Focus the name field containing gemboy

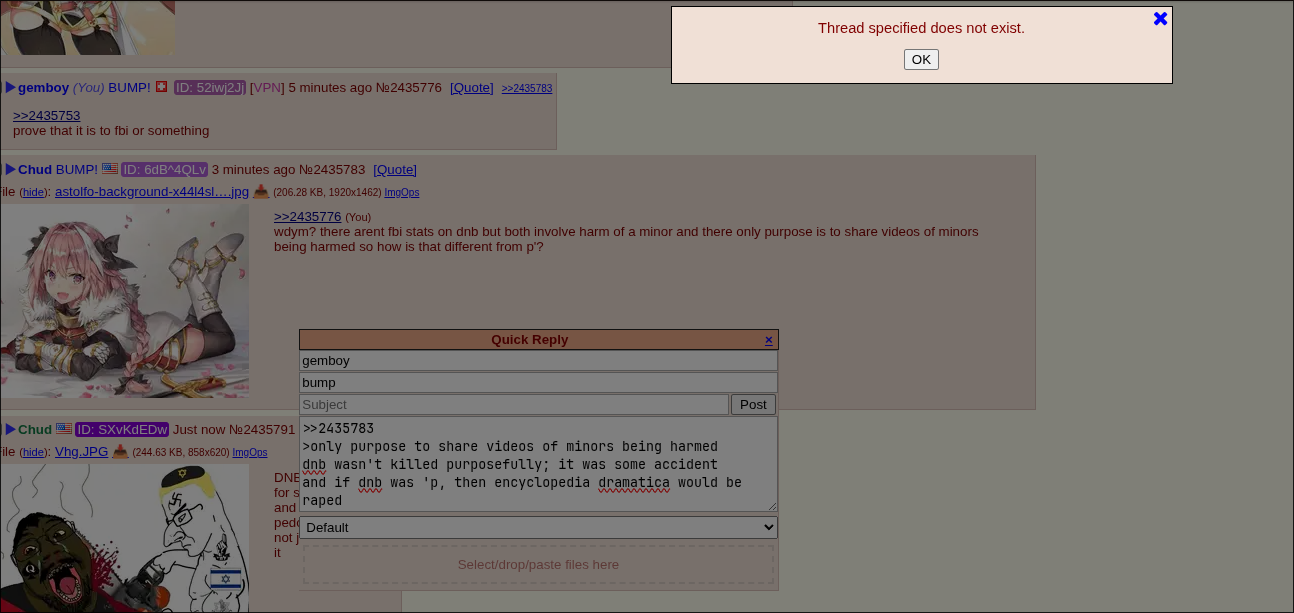(x=538, y=361)
